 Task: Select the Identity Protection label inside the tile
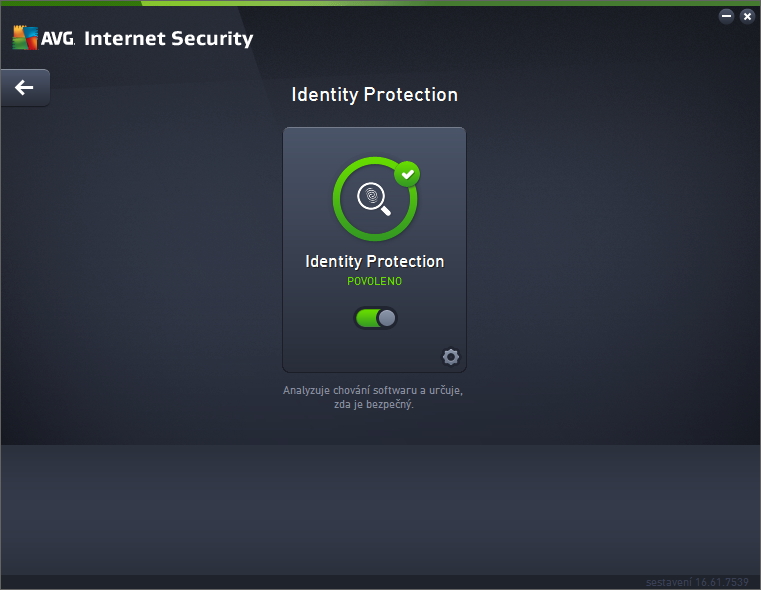[x=374, y=261]
